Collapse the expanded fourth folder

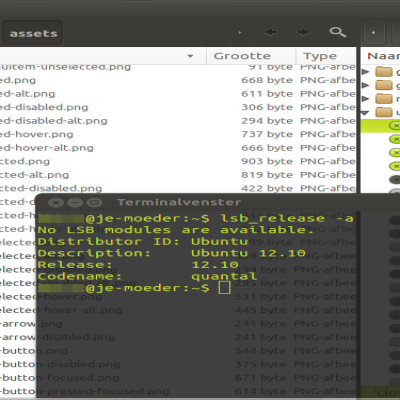[365, 113]
